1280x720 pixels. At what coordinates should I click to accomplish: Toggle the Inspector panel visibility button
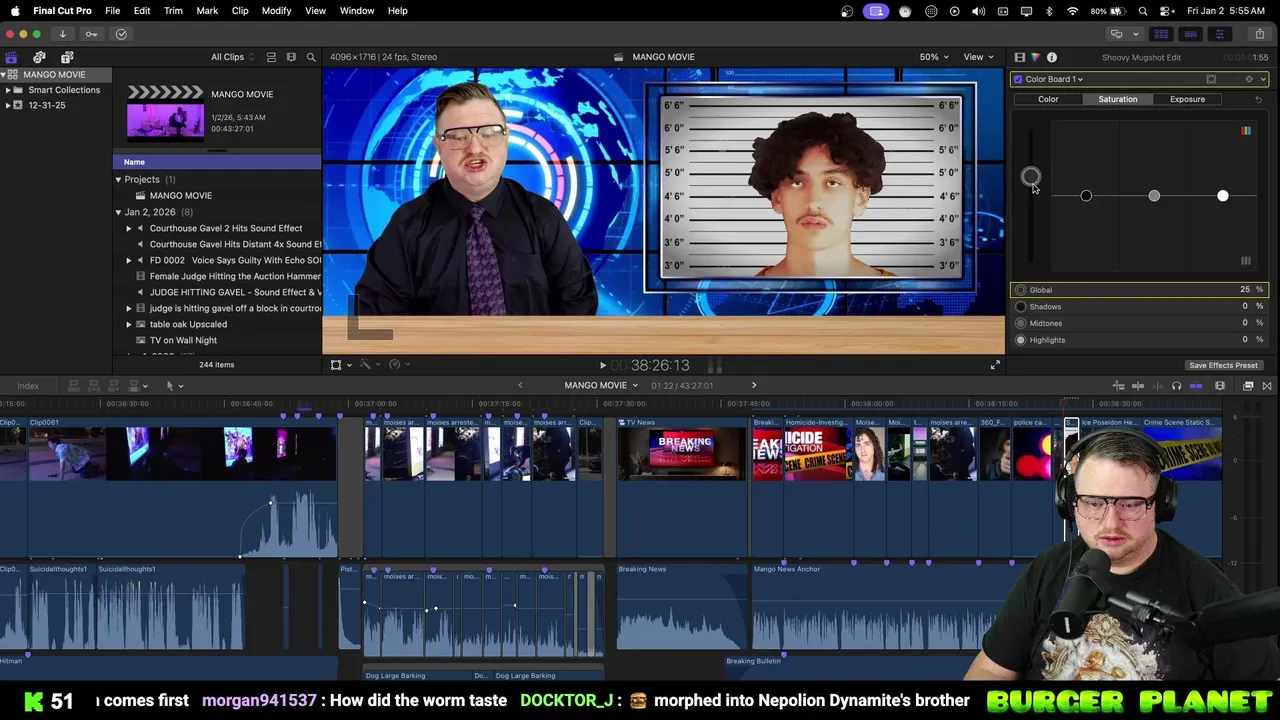(x=1219, y=34)
